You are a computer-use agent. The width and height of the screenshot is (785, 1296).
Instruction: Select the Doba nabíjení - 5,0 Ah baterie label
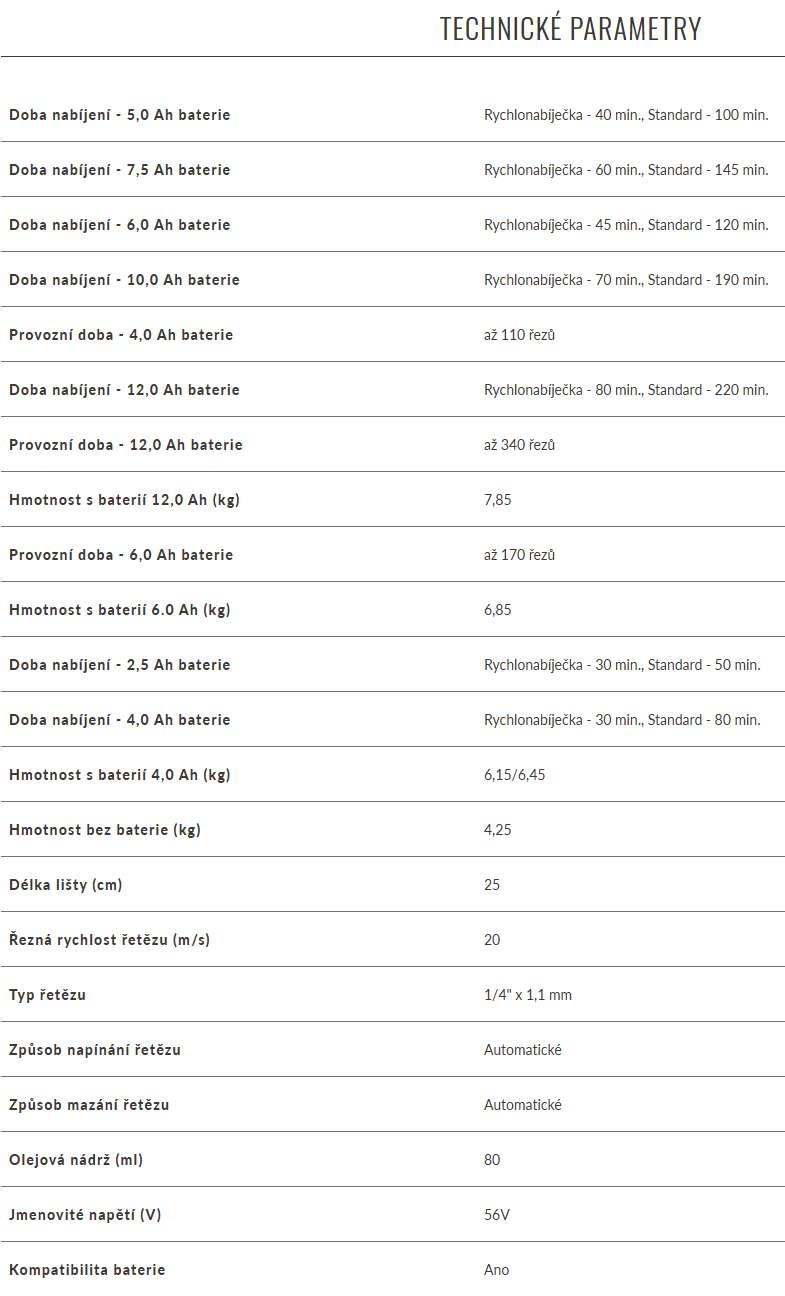pyautogui.click(x=120, y=115)
